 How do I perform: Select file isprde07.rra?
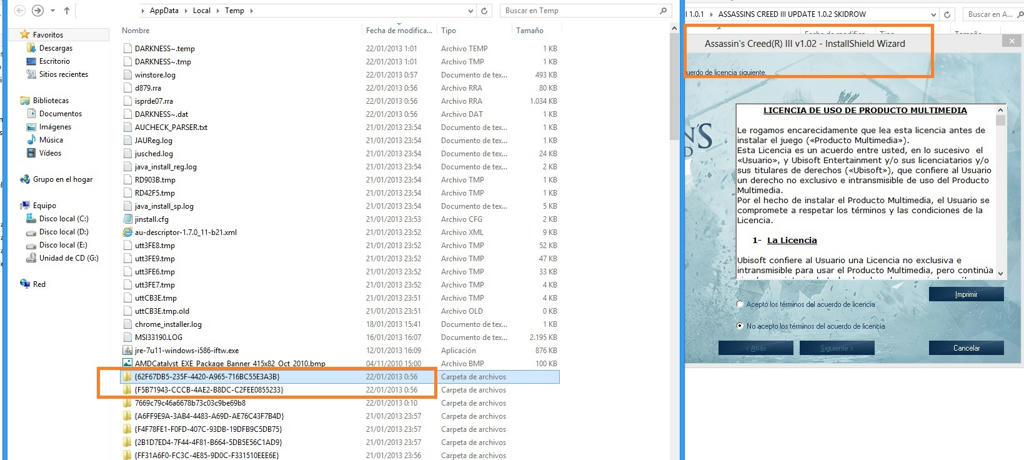pos(152,101)
